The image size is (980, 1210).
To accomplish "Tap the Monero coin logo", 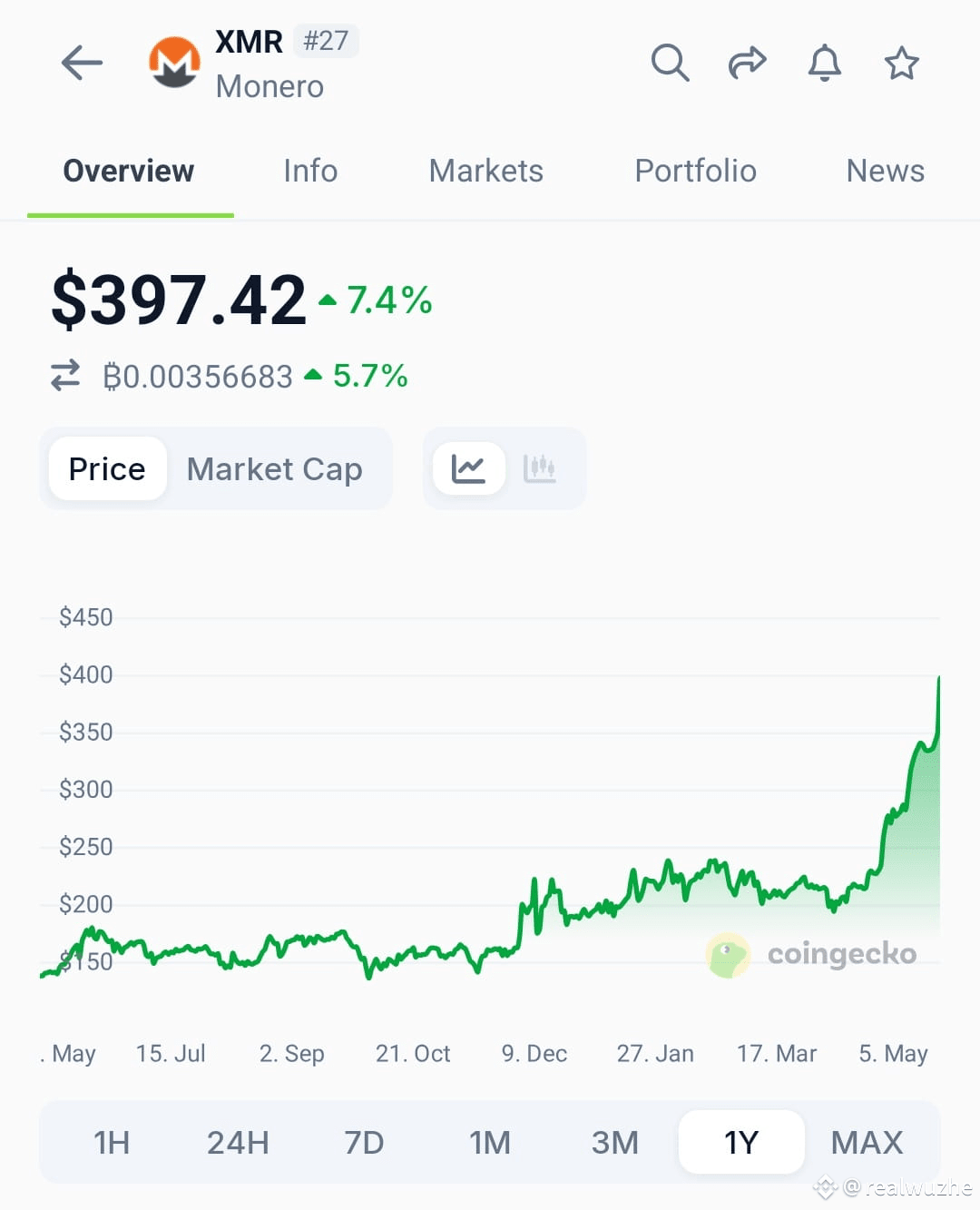I will [174, 63].
